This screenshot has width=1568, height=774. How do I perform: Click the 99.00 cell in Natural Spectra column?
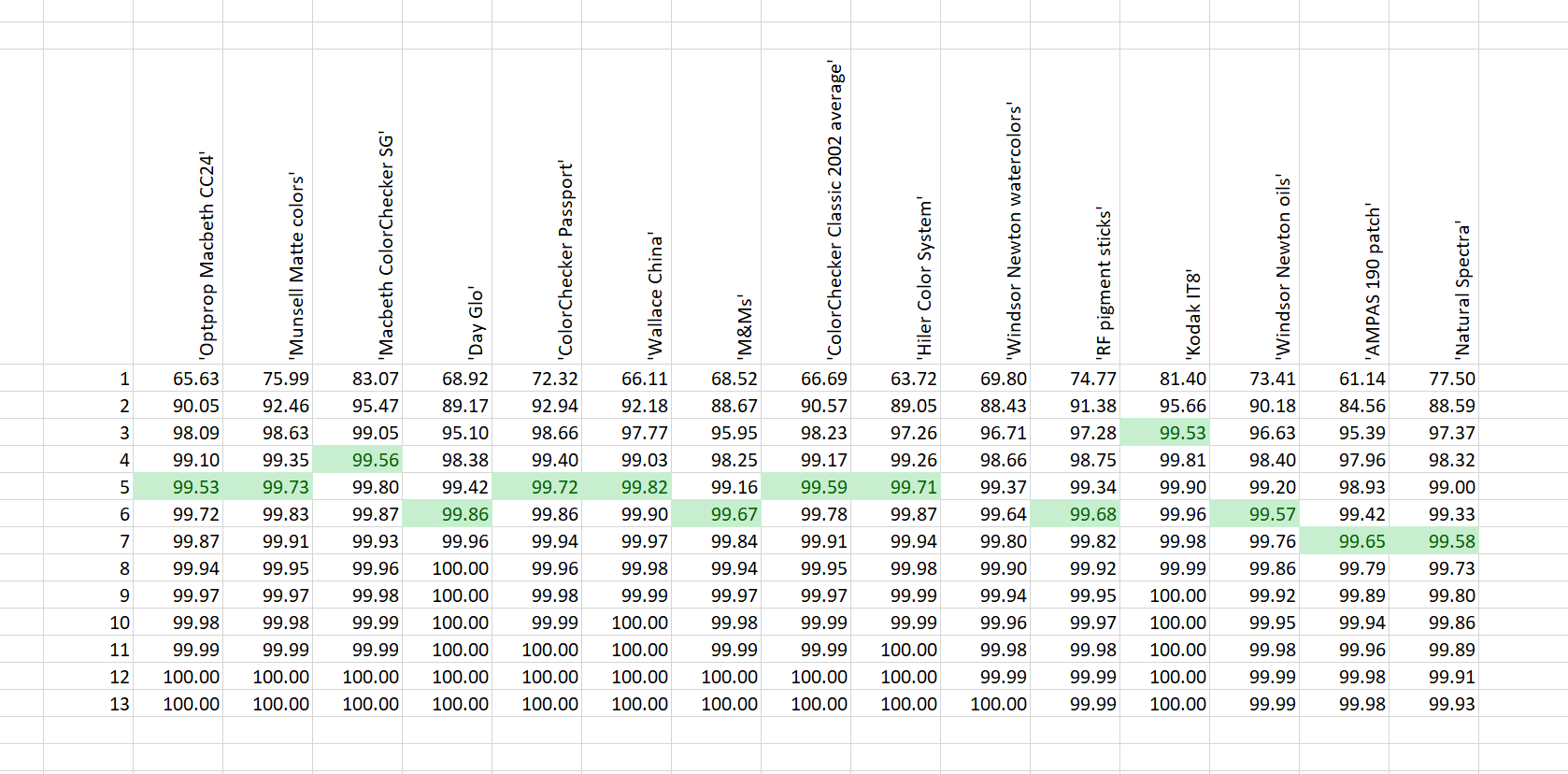point(1433,487)
